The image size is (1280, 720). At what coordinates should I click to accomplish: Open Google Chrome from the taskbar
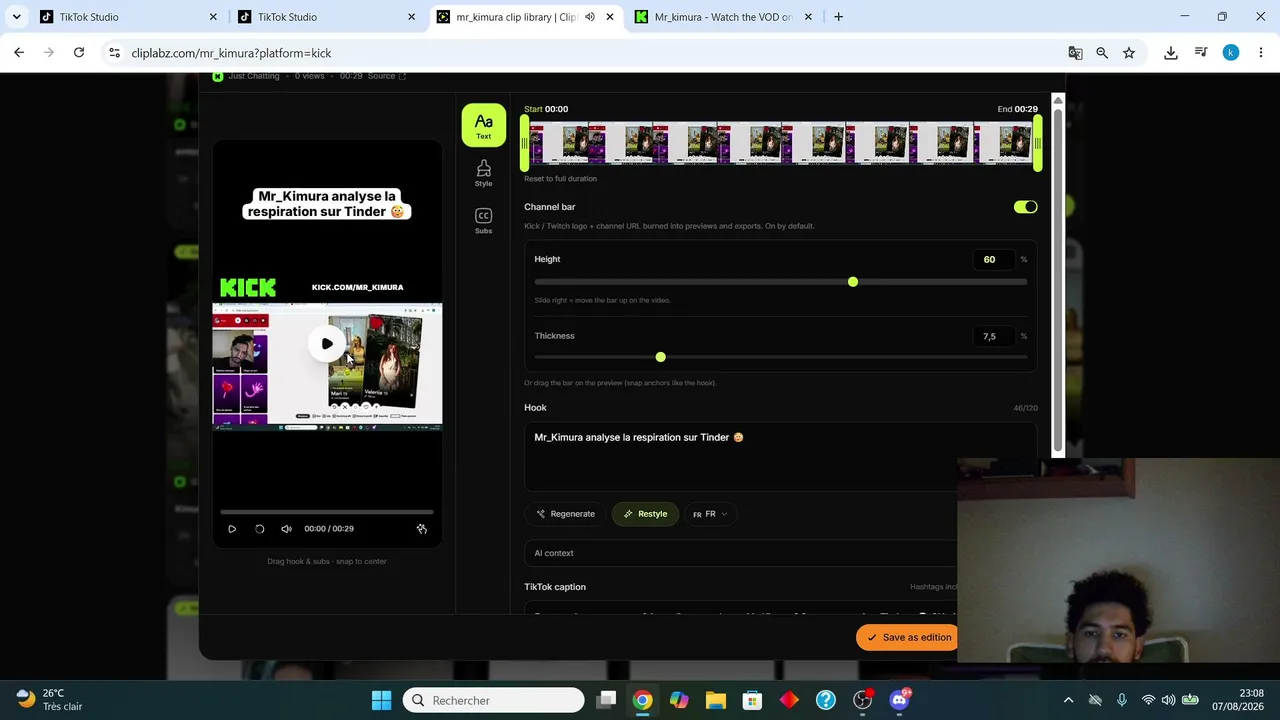coord(642,700)
